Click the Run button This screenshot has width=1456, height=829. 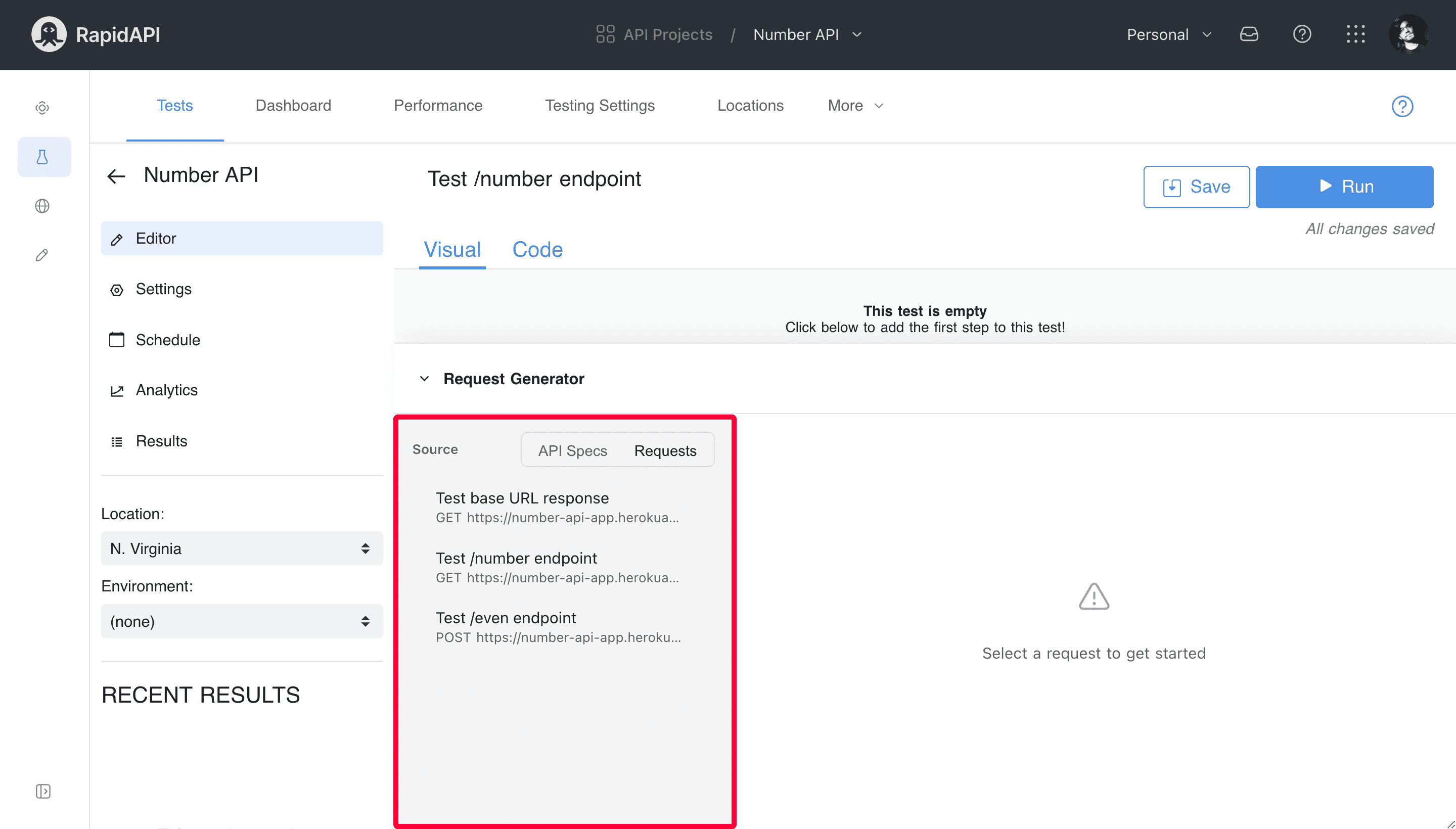1344,187
